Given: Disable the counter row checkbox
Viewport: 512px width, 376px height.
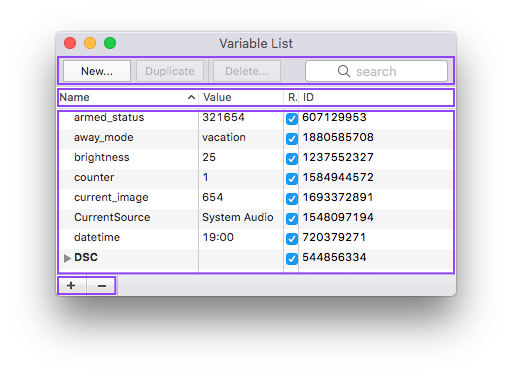Looking at the screenshot, I should 292,179.
